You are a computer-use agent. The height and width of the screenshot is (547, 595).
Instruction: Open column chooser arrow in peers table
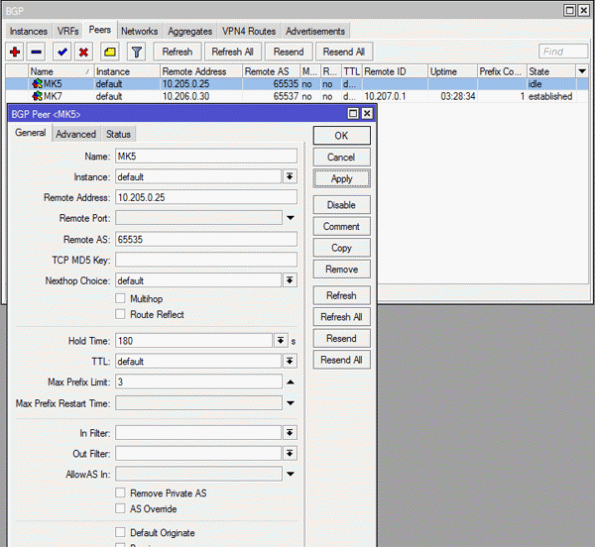(582, 71)
